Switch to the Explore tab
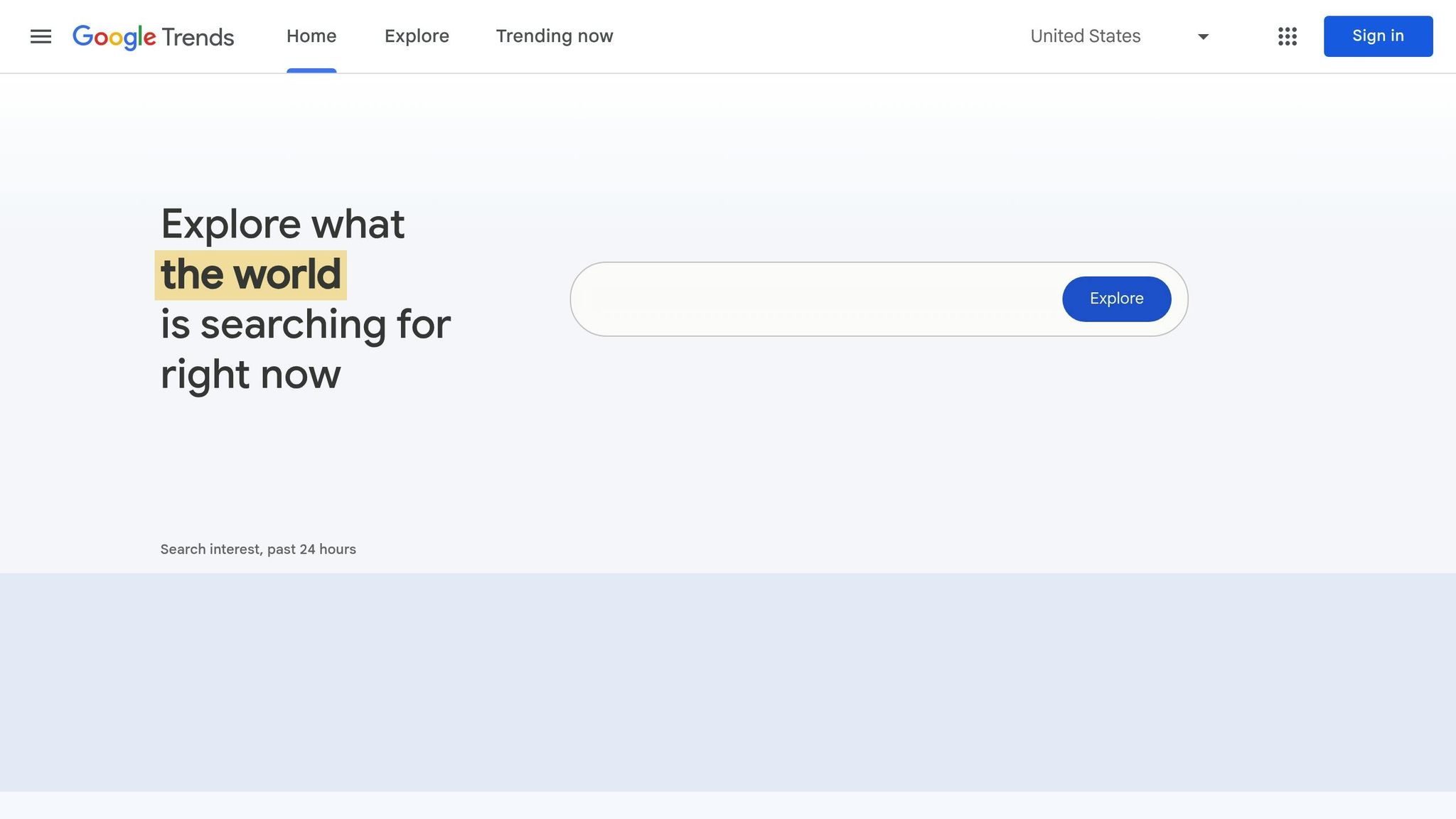The image size is (1456, 819). (417, 36)
